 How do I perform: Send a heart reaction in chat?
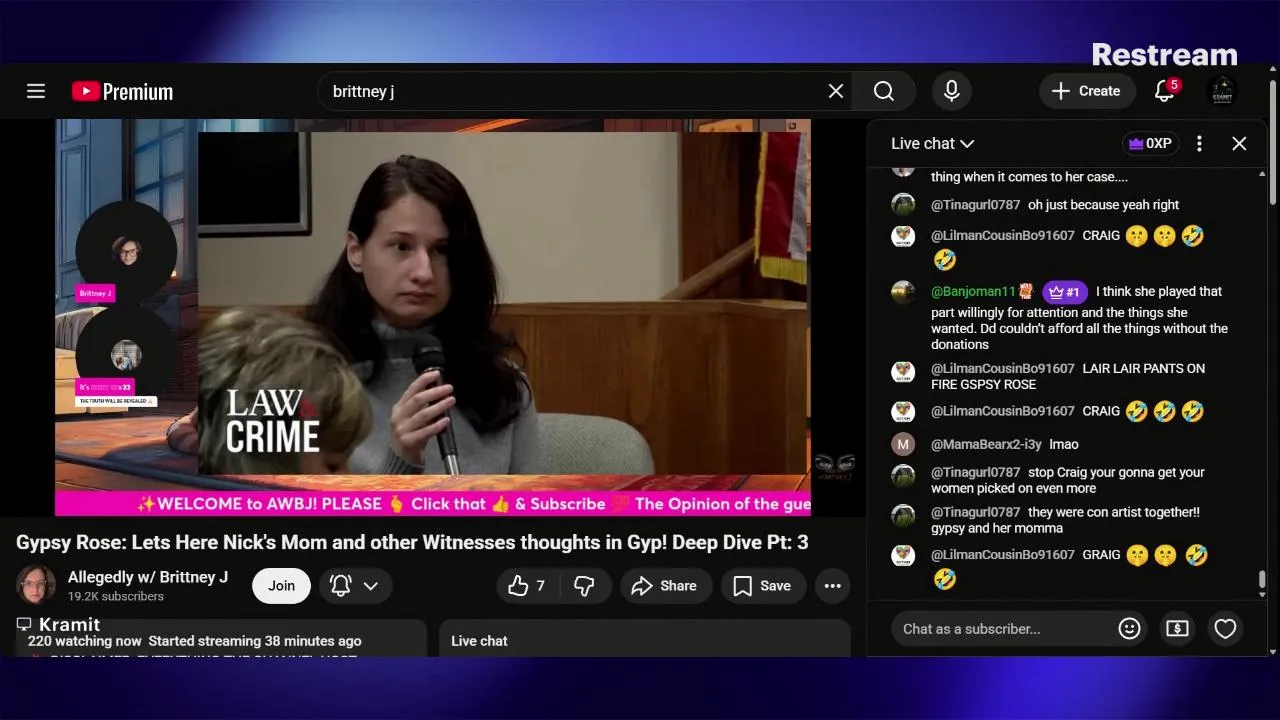[1225, 629]
